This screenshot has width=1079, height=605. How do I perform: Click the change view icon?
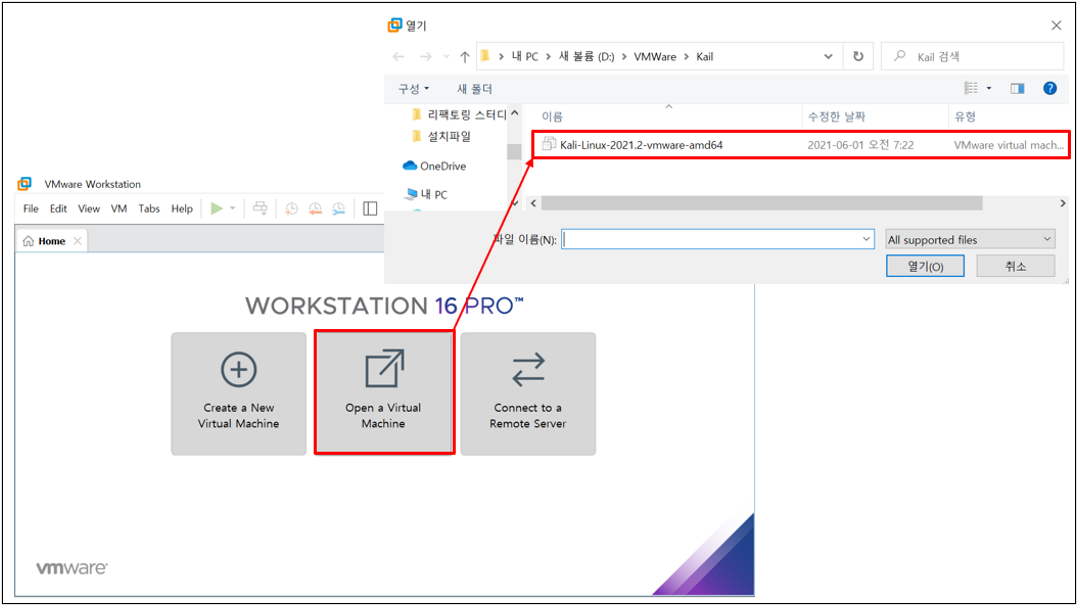(x=971, y=88)
